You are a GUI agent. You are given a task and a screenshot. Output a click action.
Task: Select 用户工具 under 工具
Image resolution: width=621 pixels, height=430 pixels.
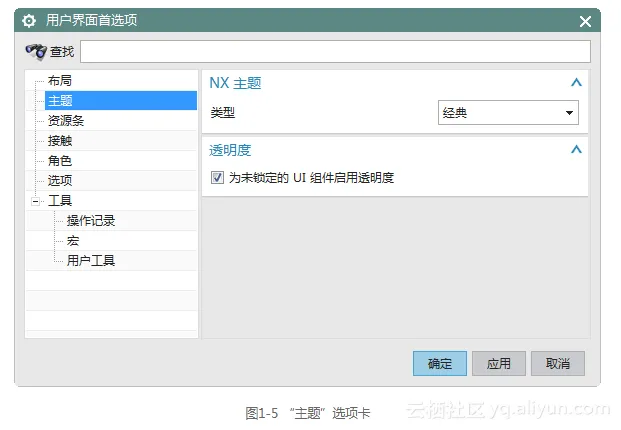click(91, 261)
